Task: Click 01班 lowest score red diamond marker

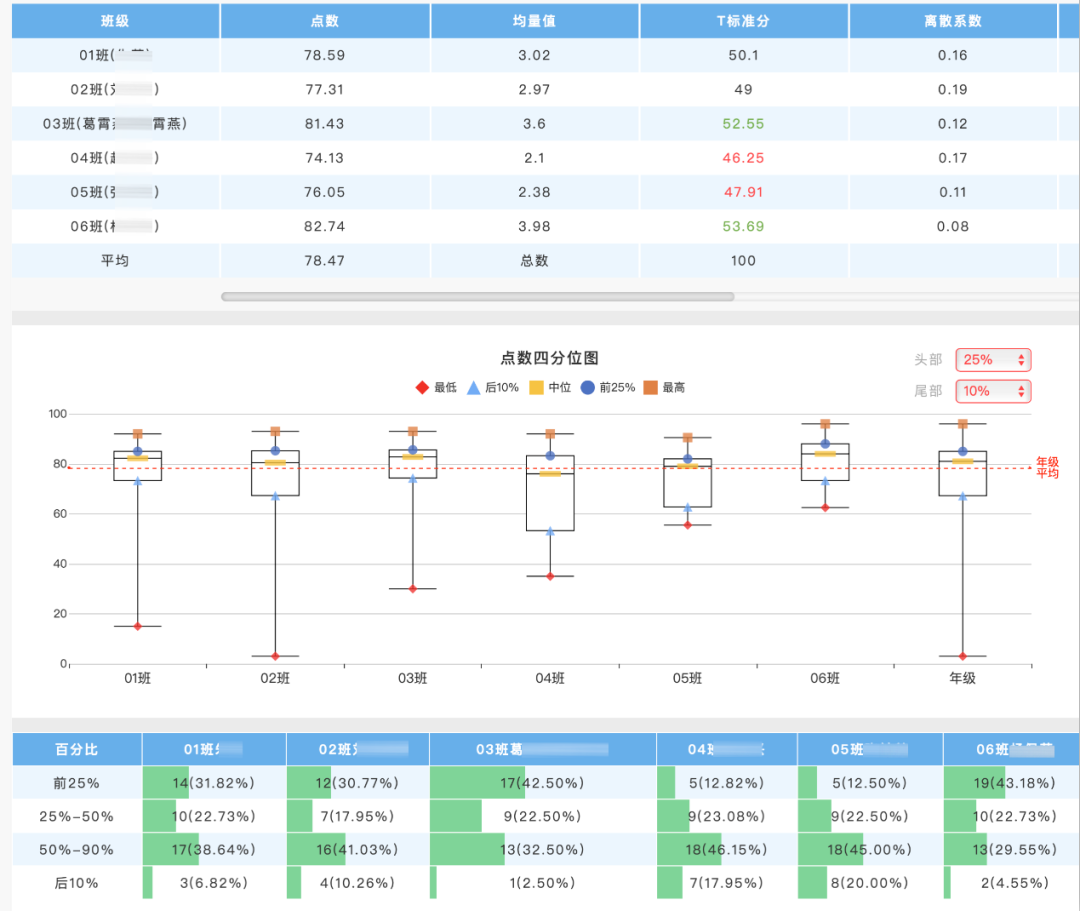Action: [x=138, y=626]
